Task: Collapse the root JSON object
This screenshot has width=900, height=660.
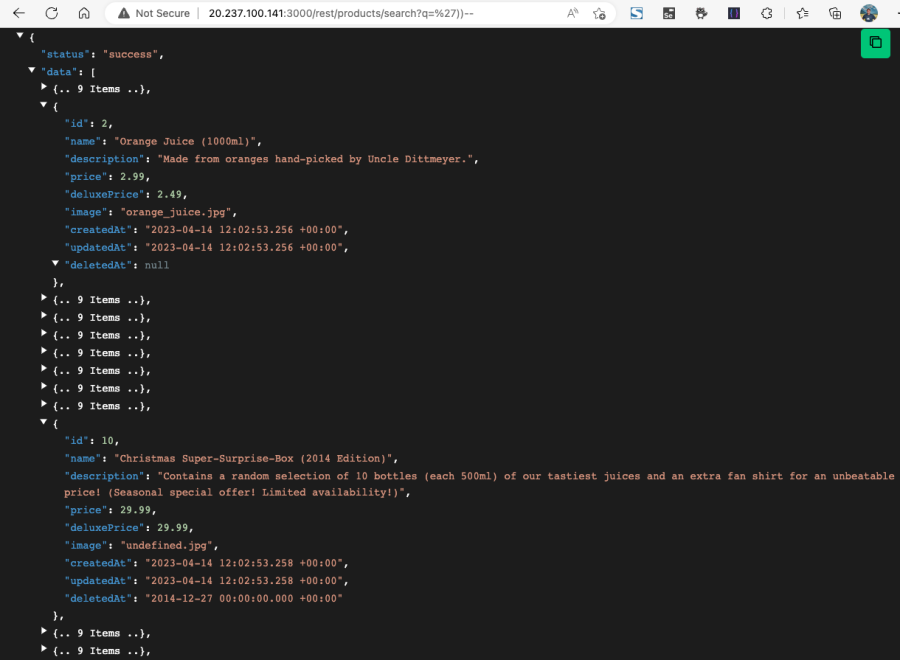Action: coord(20,36)
